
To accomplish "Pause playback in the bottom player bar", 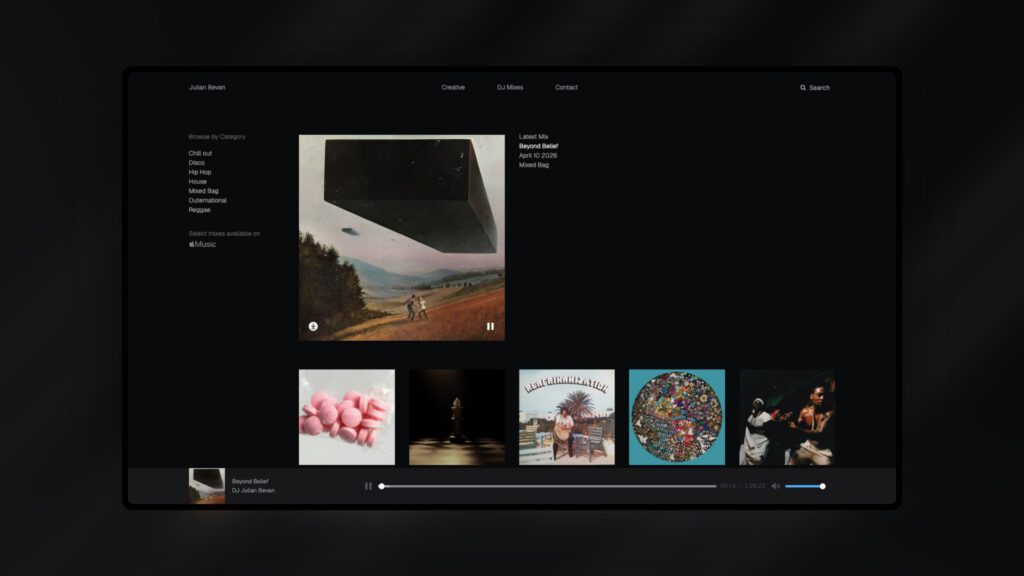I will pyautogui.click(x=368, y=486).
